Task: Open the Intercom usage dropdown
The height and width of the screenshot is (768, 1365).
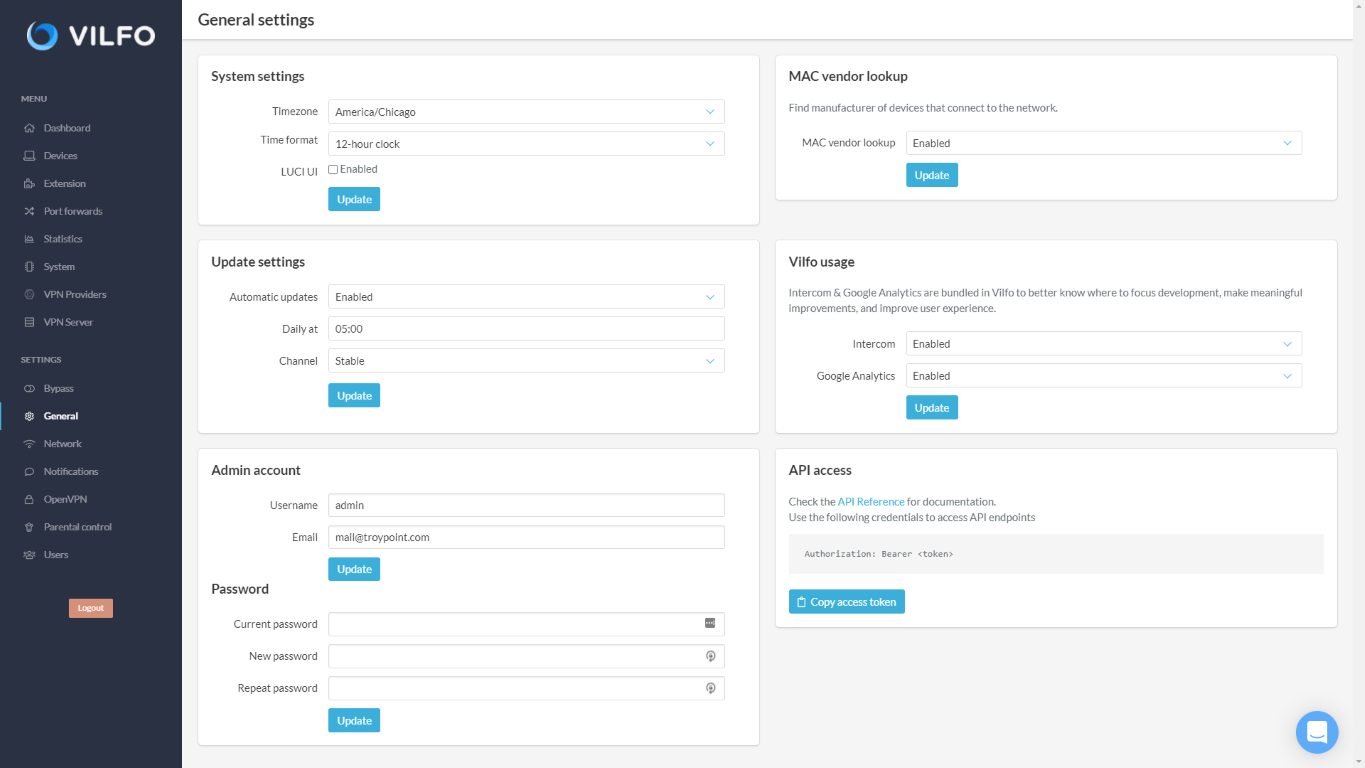Action: (x=1104, y=344)
